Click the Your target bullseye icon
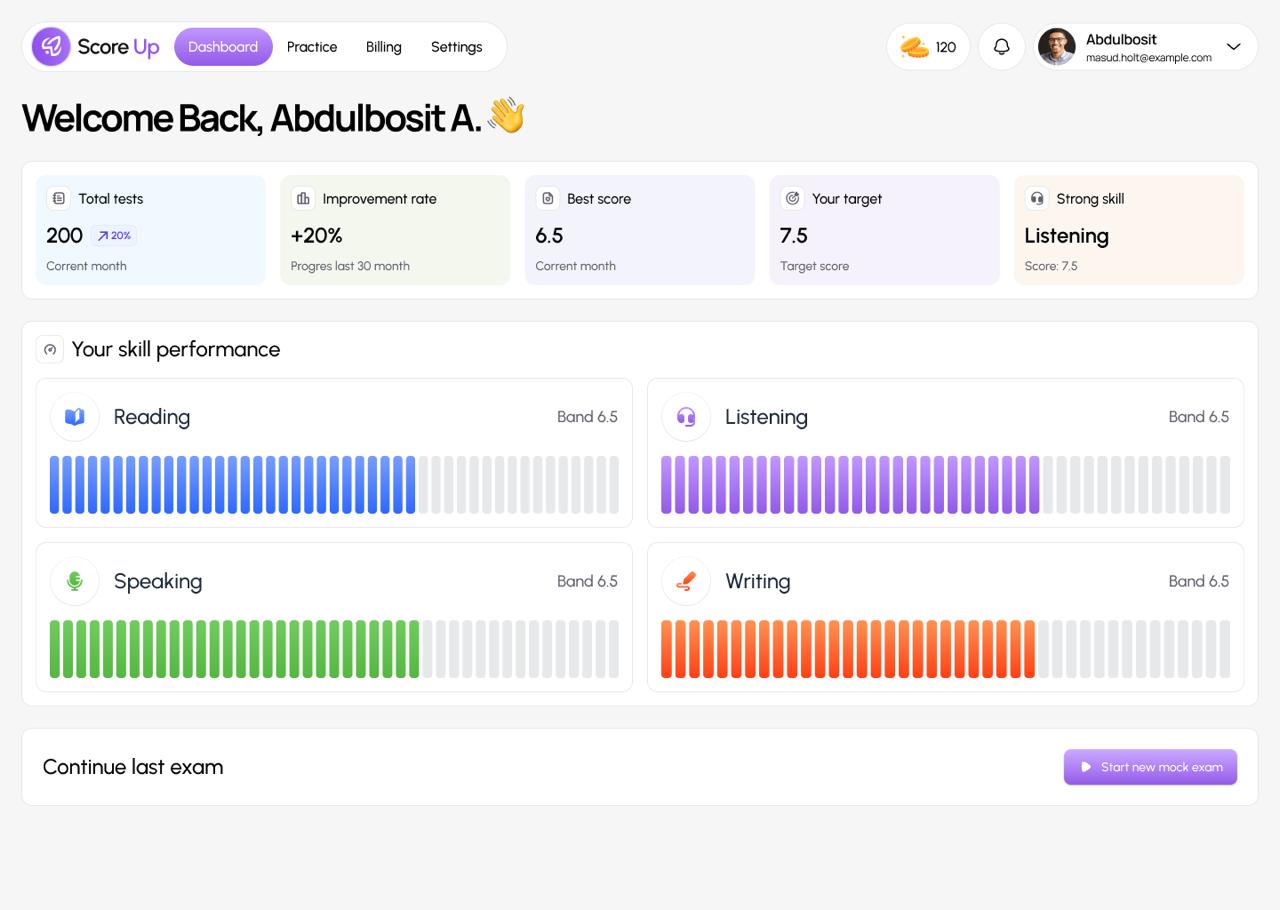Screen dimensions: 1280x910 pos(792,198)
